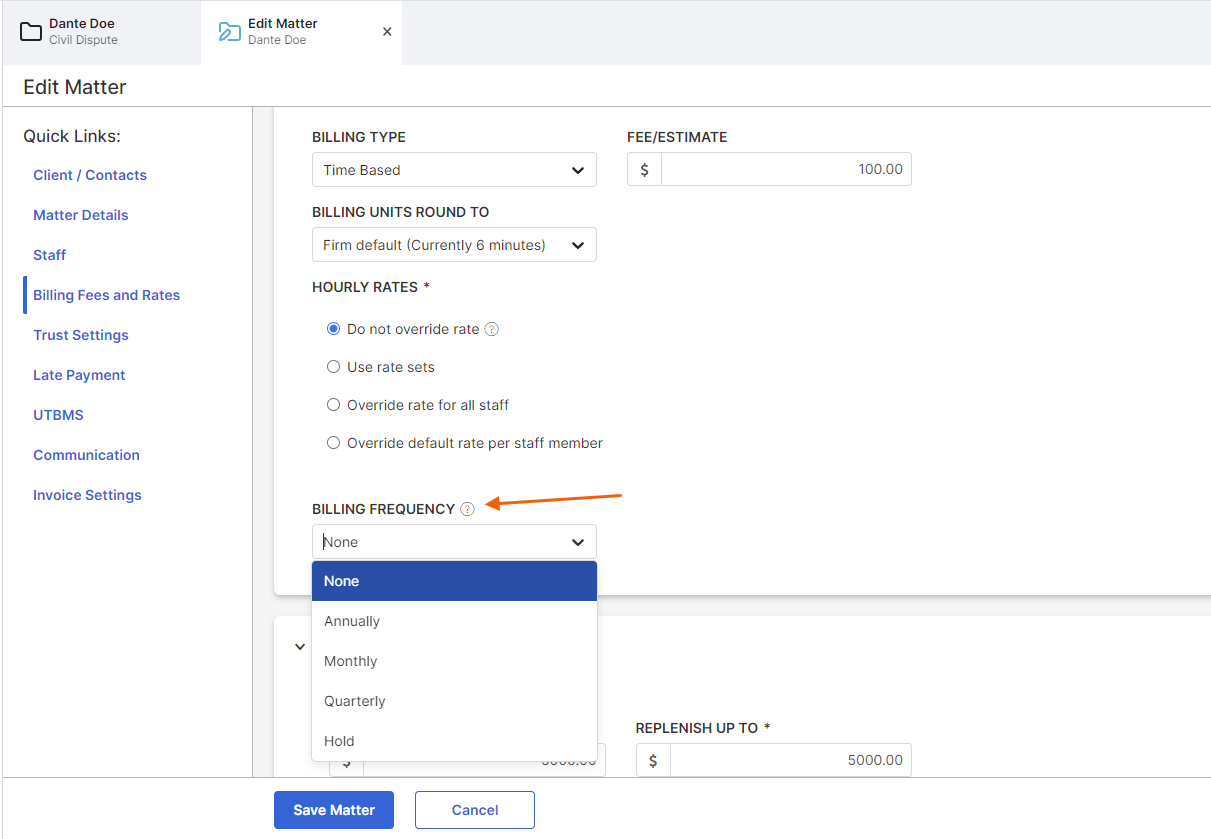Click the Replenish Up To amount field
Viewport: 1211px width, 839px height.
click(x=791, y=760)
